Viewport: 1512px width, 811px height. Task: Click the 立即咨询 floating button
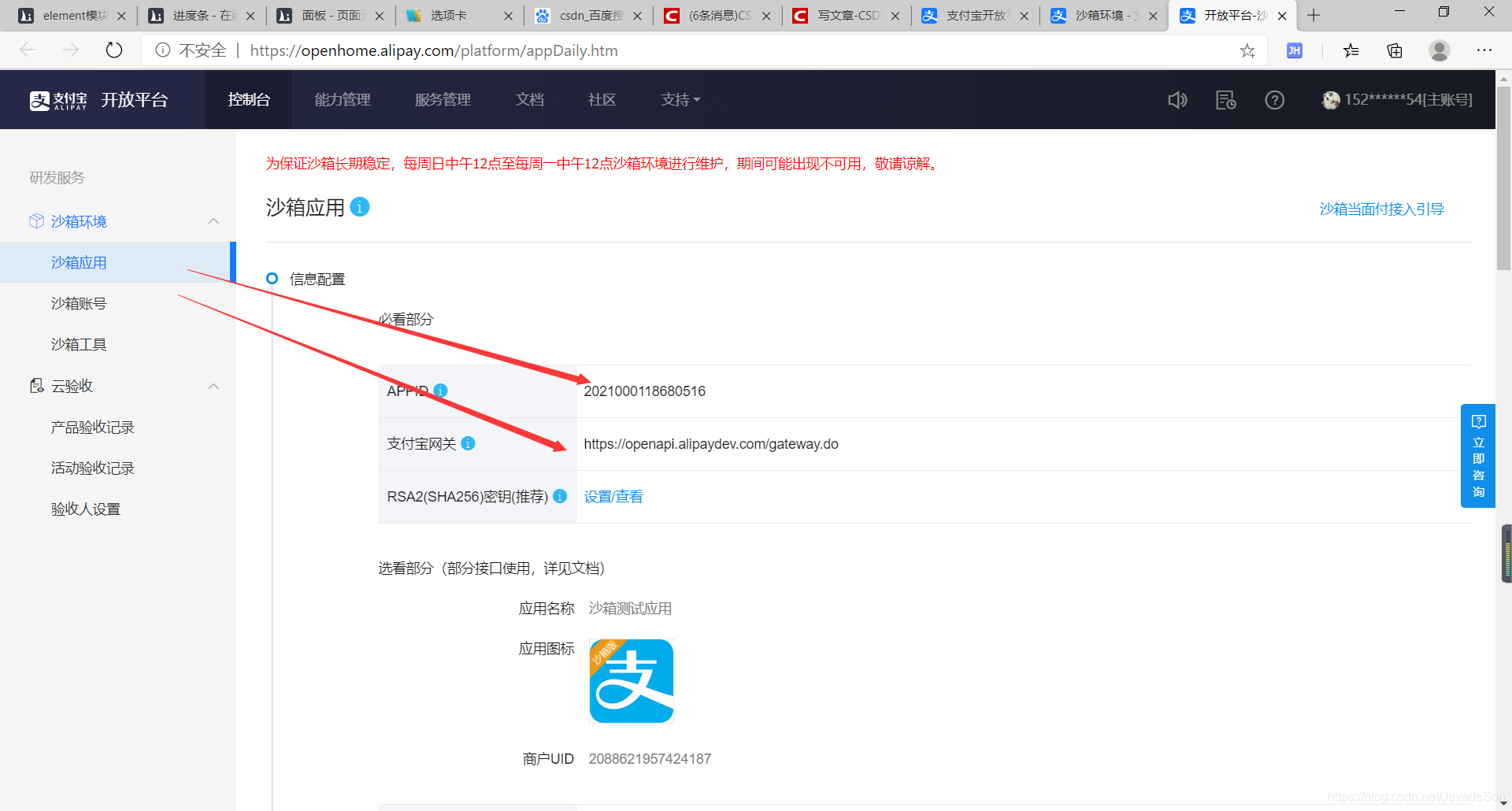(1478, 456)
